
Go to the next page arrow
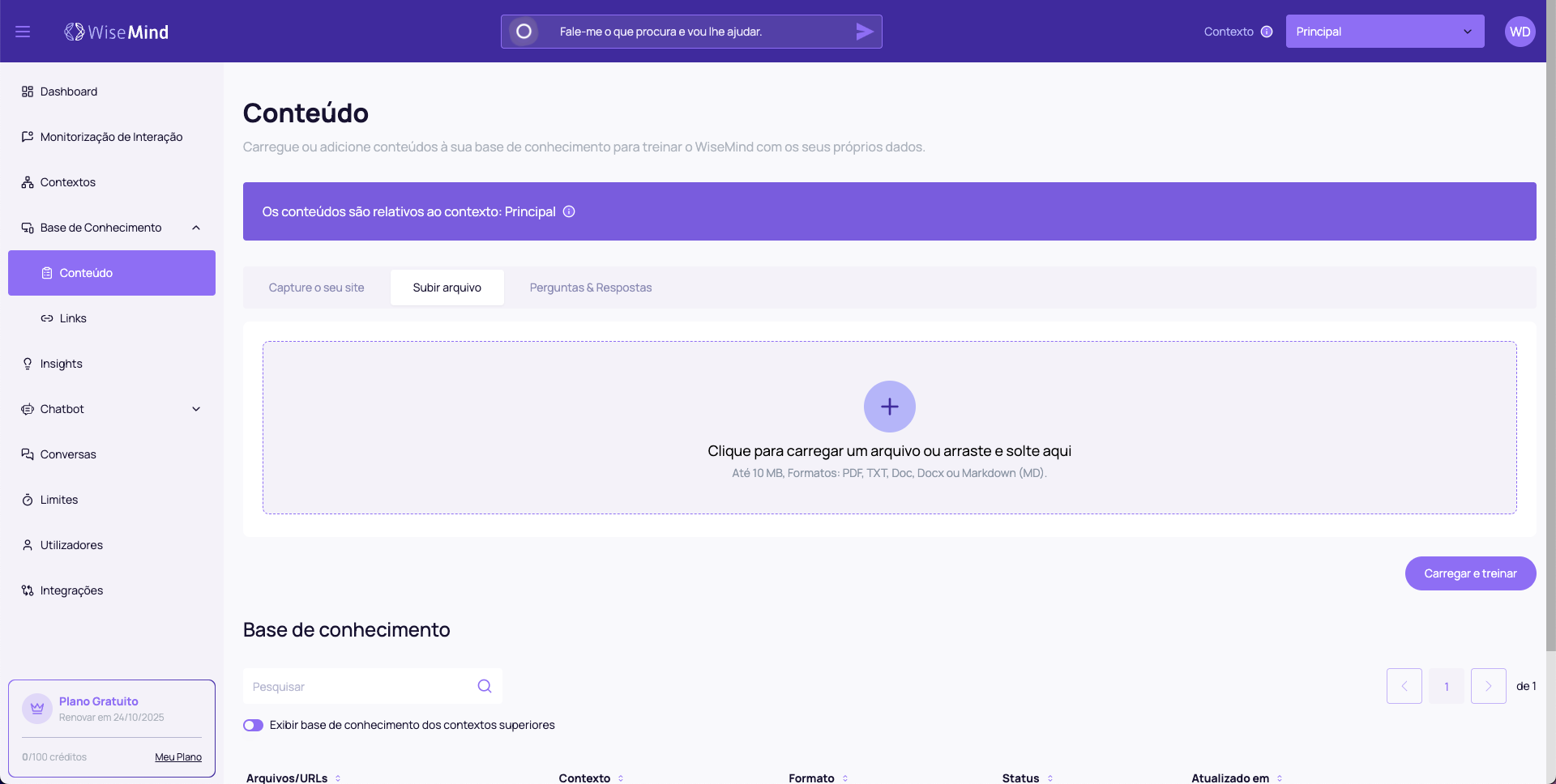tap(1488, 686)
